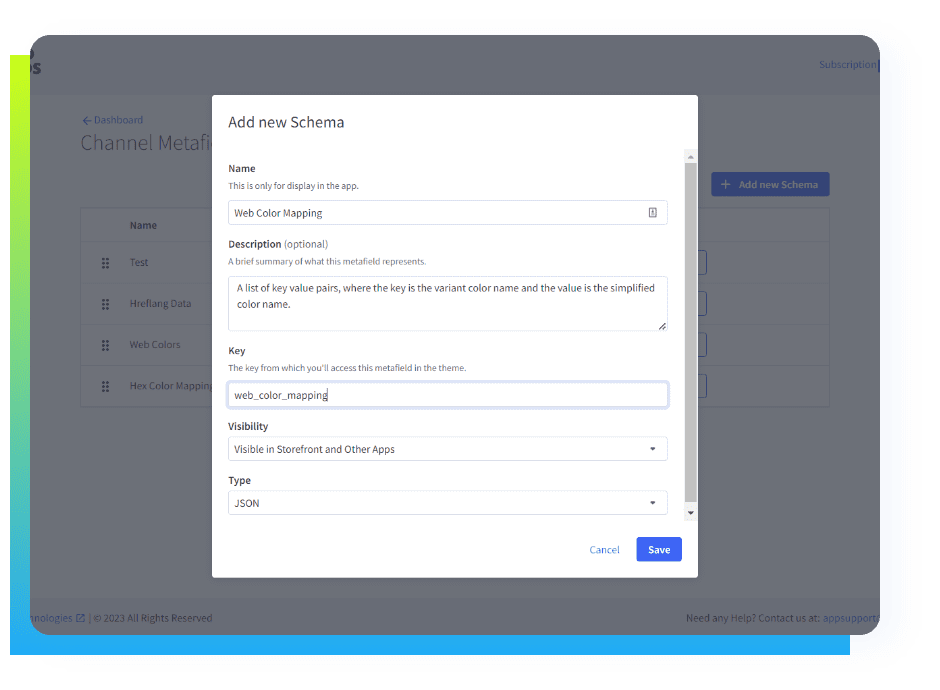Click the plus icon on Add new Schema

(x=726, y=185)
